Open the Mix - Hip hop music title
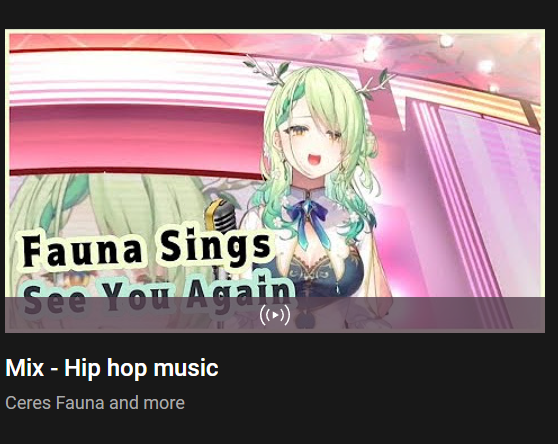The height and width of the screenshot is (444, 558). click(112, 368)
